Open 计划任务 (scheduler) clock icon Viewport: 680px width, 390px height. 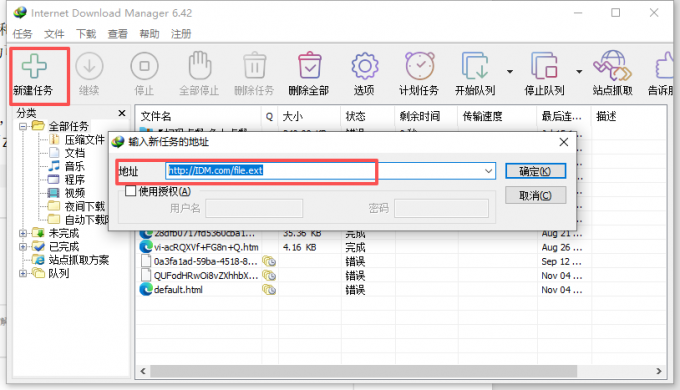(419, 66)
